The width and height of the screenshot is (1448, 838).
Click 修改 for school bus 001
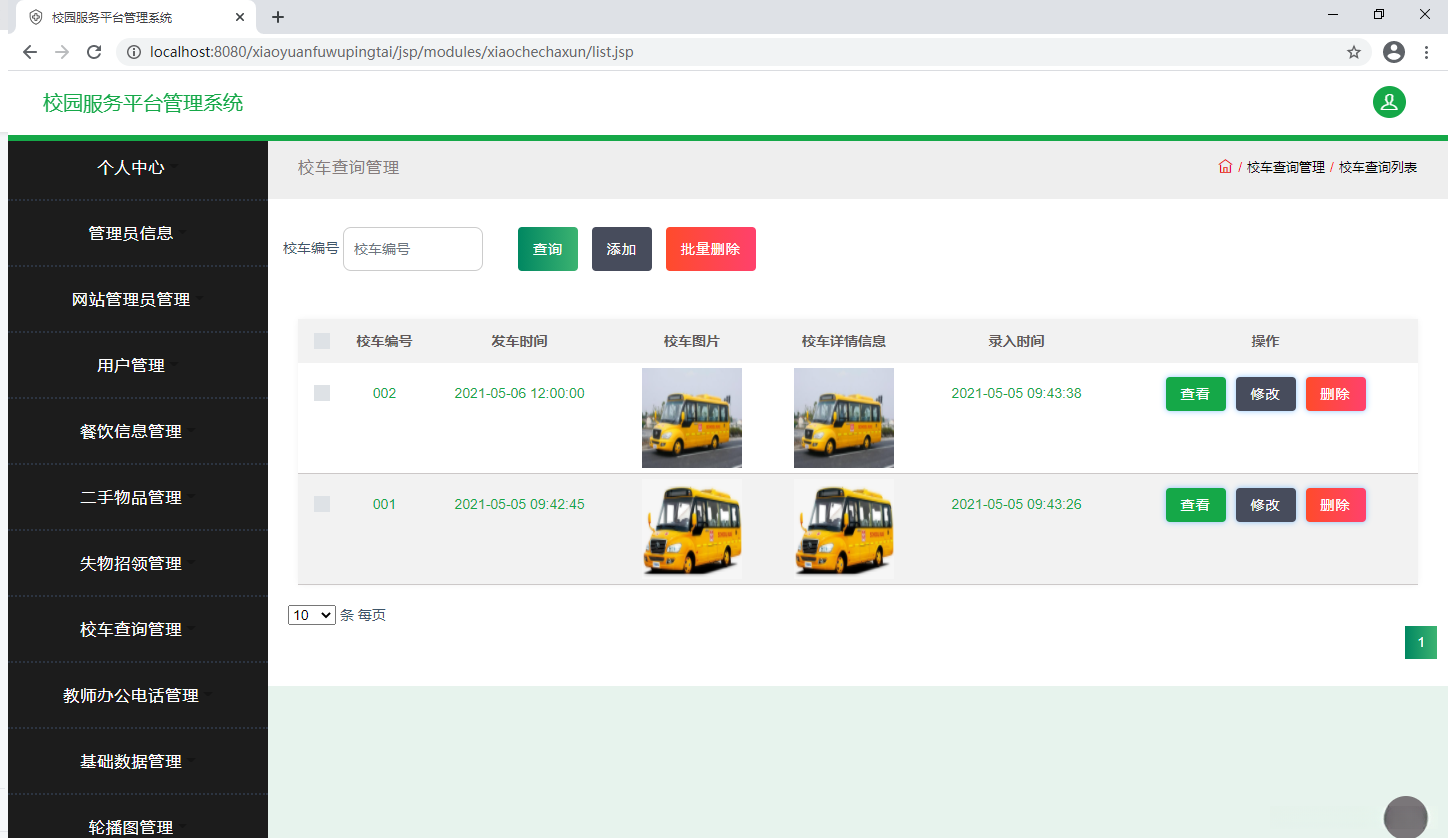1266,505
